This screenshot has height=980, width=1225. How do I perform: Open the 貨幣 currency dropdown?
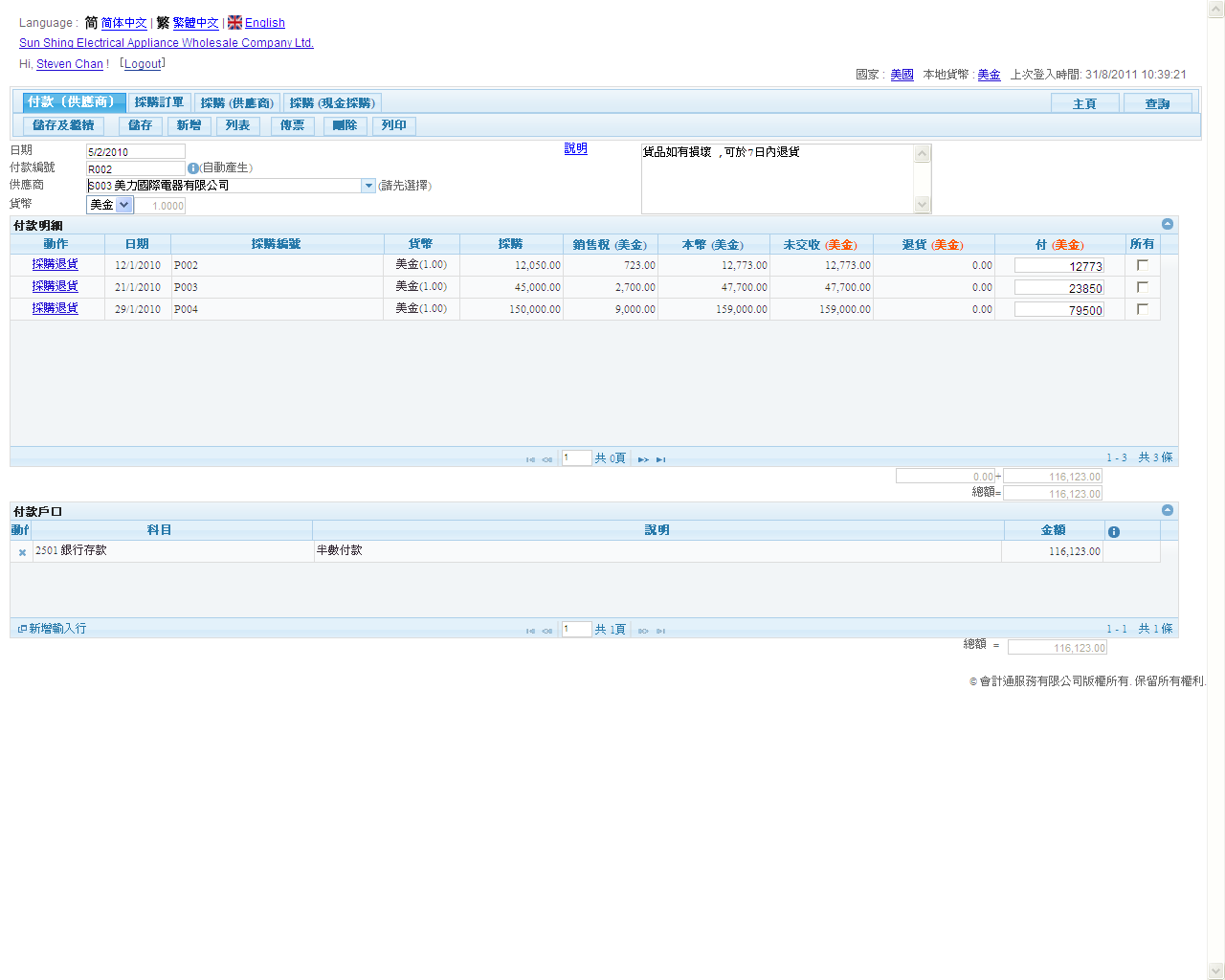(x=123, y=205)
